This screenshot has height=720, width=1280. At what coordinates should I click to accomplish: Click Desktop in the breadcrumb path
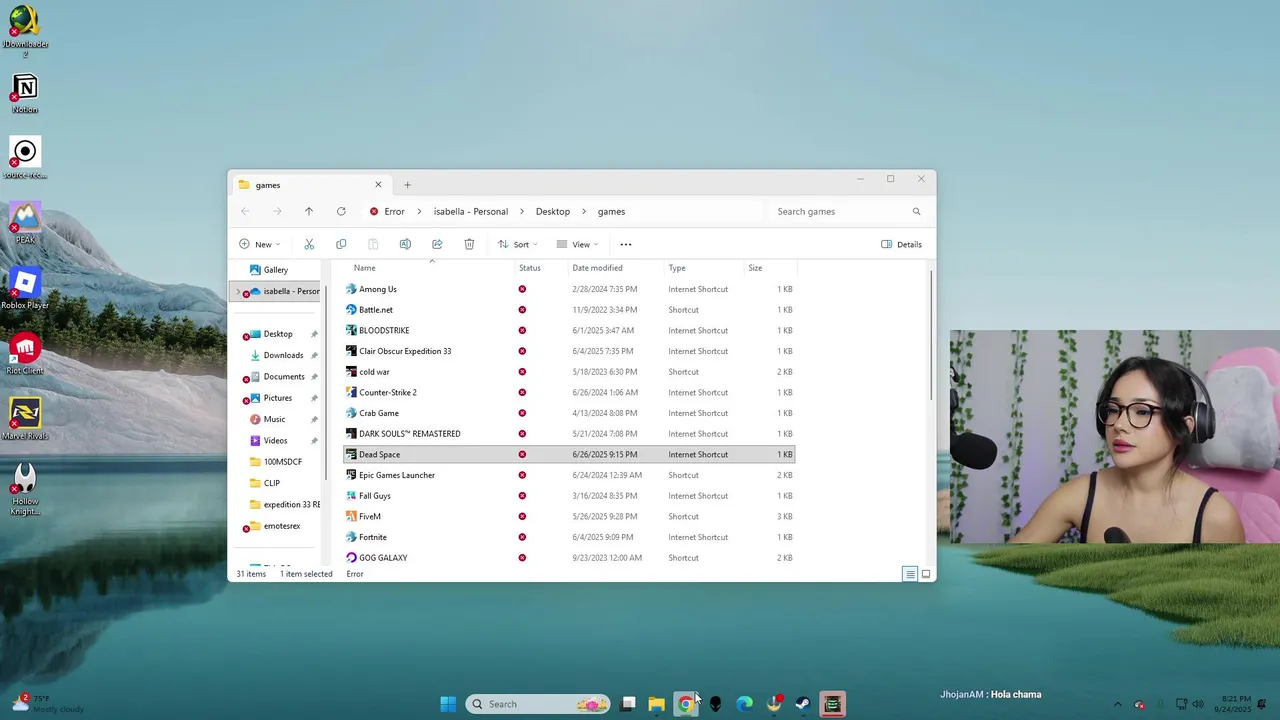coord(552,211)
